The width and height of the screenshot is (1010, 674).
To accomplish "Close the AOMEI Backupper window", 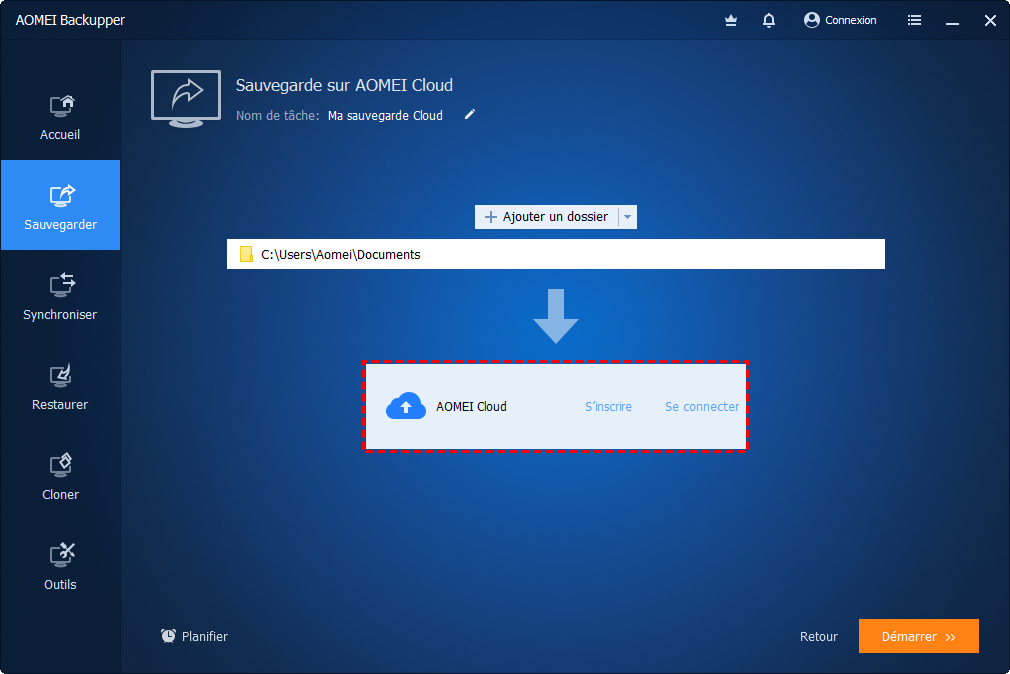I will click(990, 21).
